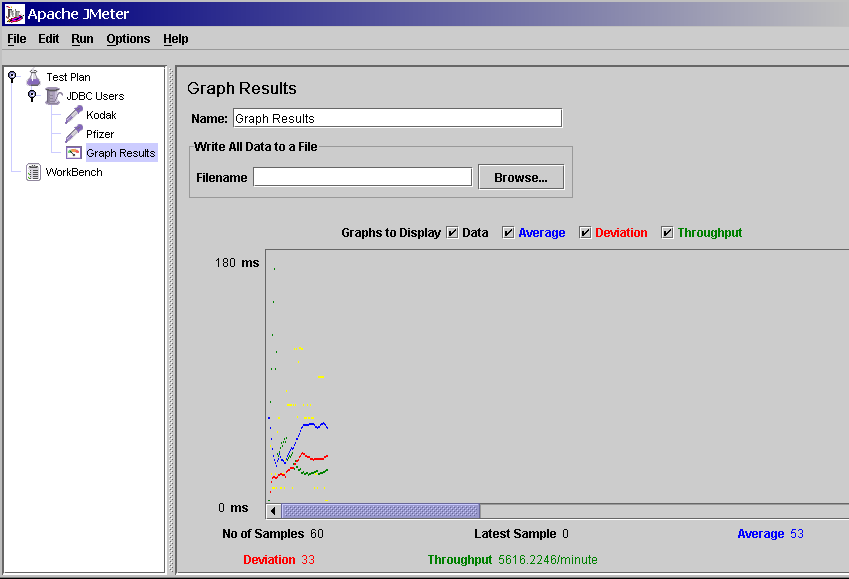The image size is (849, 579).
Task: Click the Graph Results listener icon
Action: click(73, 153)
